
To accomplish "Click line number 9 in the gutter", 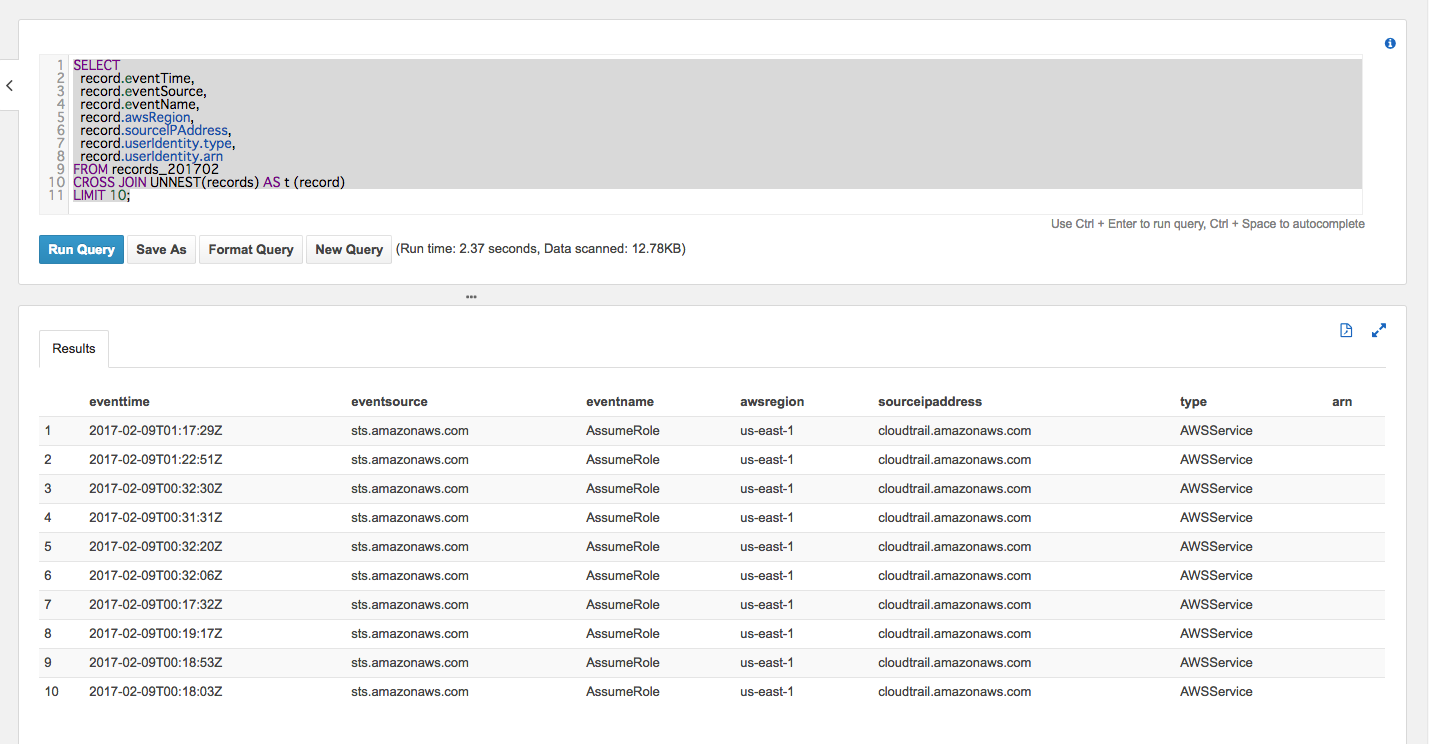I will point(60,169).
